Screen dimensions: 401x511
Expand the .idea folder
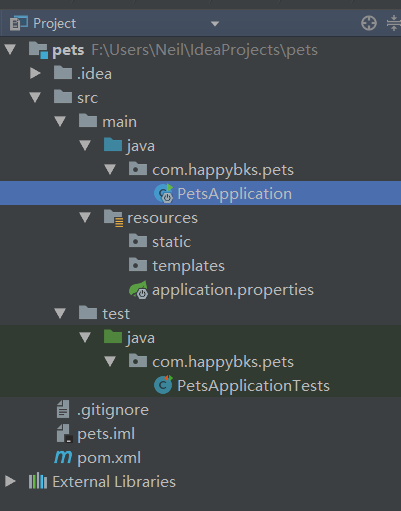tap(35, 73)
